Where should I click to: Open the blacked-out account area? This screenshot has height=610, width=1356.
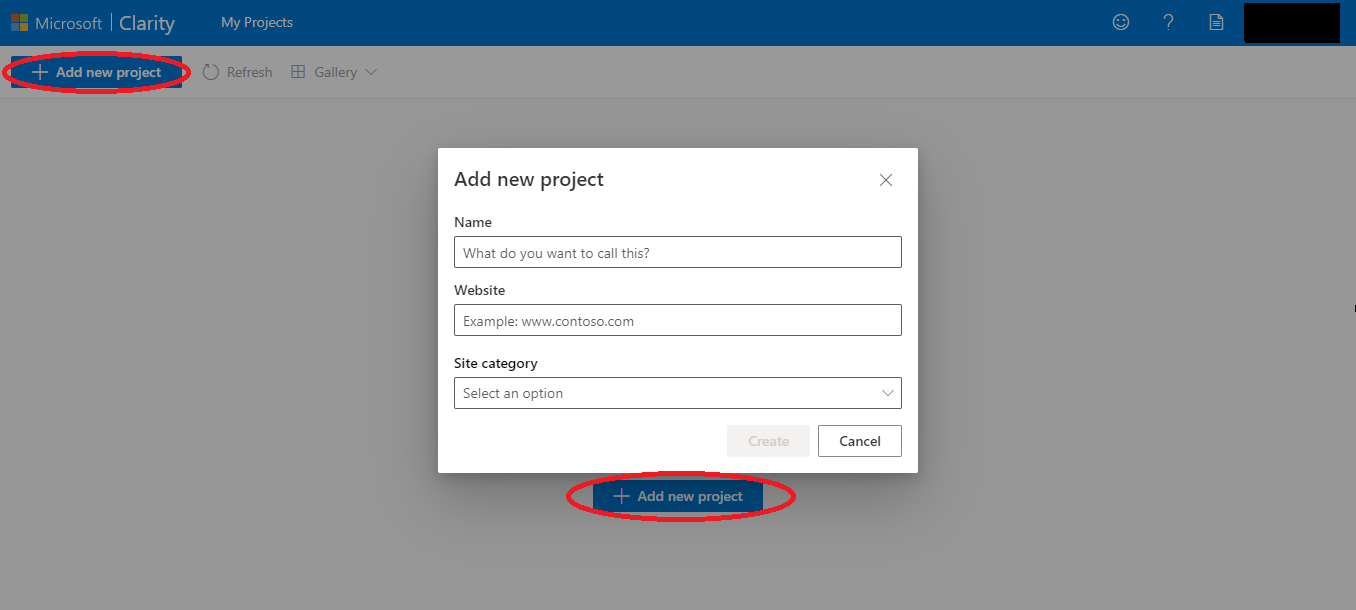1292,23
